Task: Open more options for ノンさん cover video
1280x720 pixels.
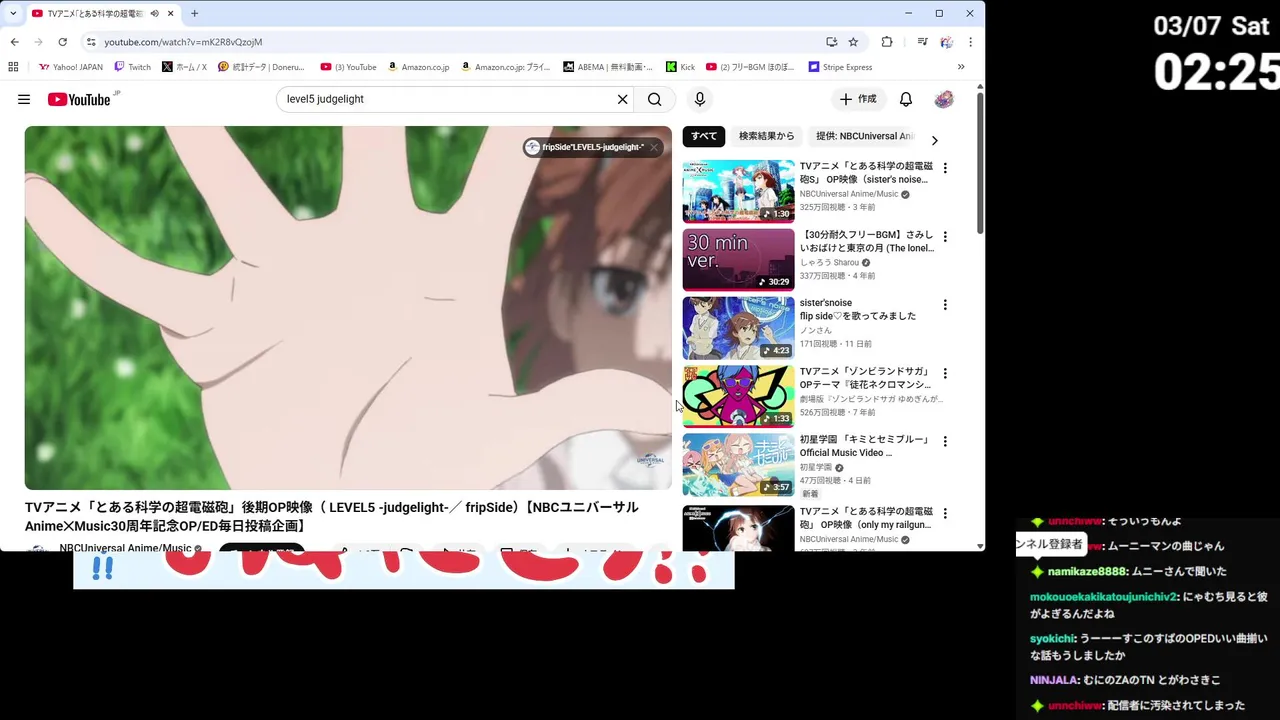Action: pos(945,305)
